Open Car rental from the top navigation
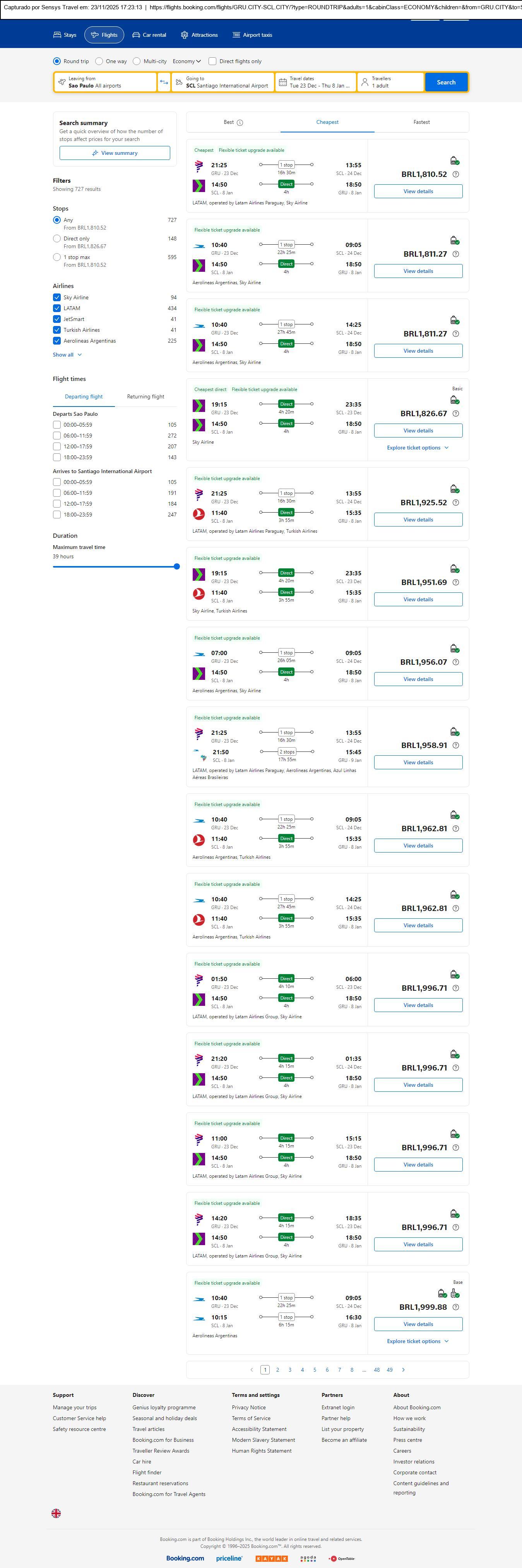Image resolution: width=522 pixels, height=1568 pixels. coord(149,35)
